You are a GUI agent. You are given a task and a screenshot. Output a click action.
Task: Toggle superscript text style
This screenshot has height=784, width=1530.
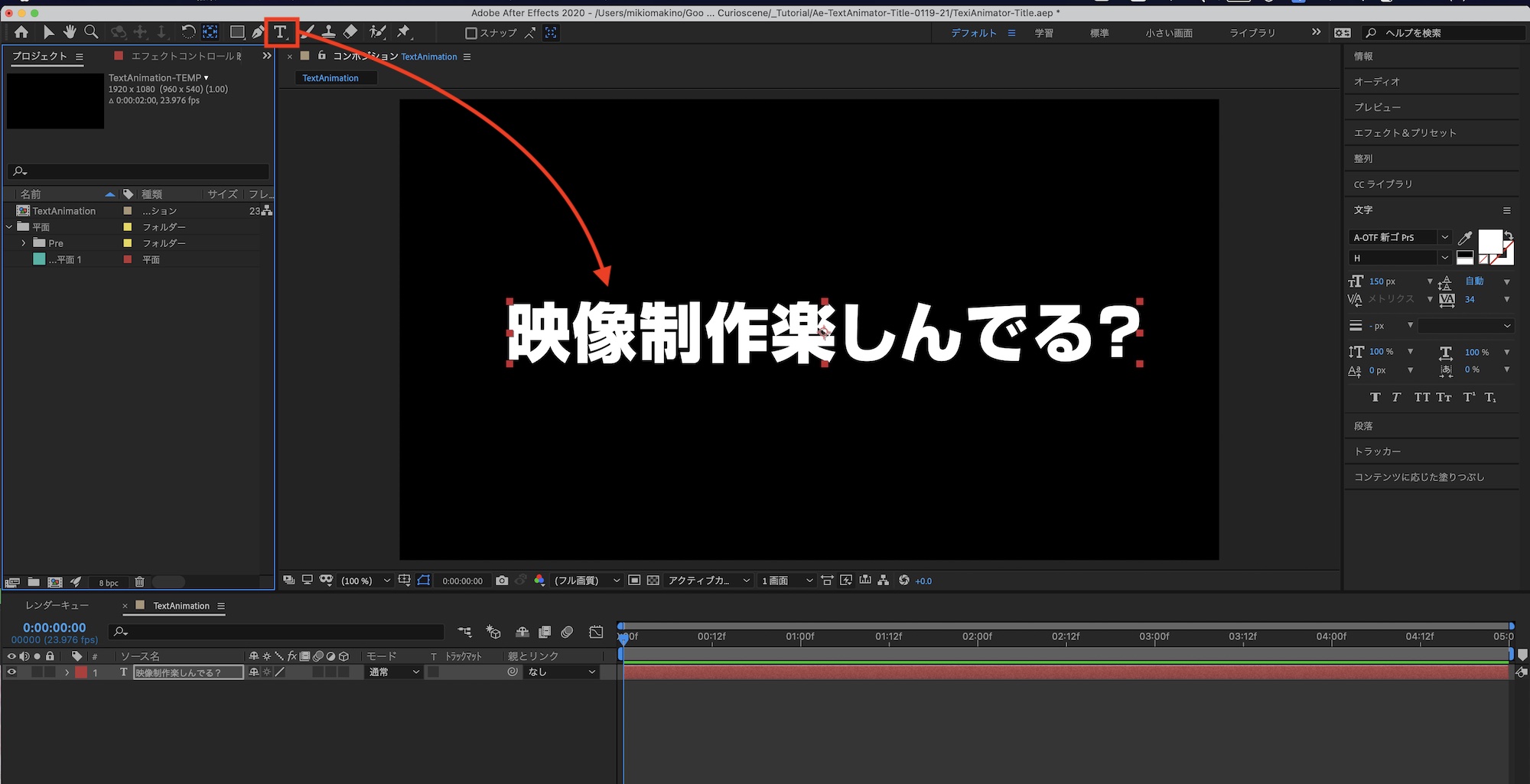[x=1469, y=397]
